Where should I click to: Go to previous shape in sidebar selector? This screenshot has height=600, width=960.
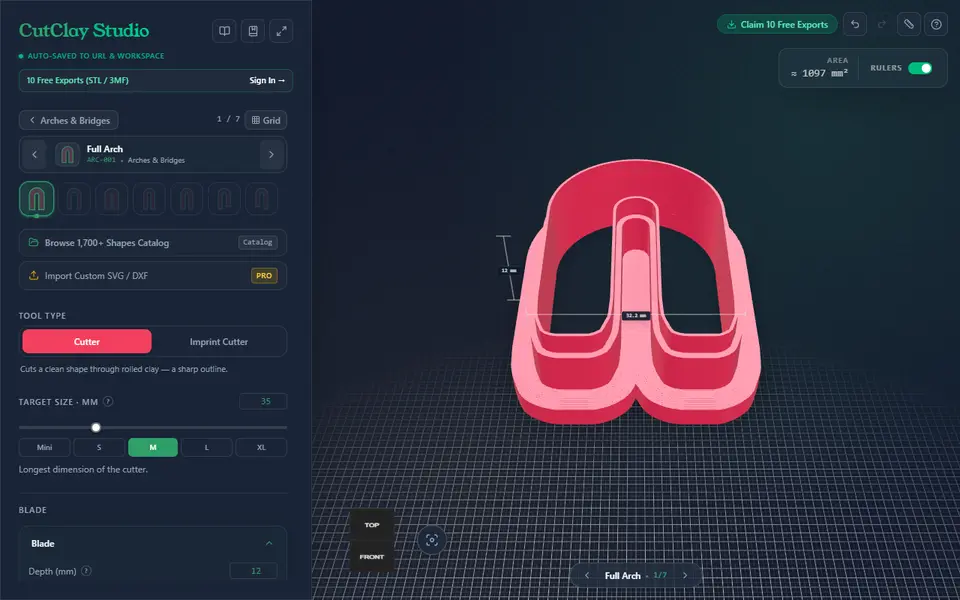click(34, 154)
